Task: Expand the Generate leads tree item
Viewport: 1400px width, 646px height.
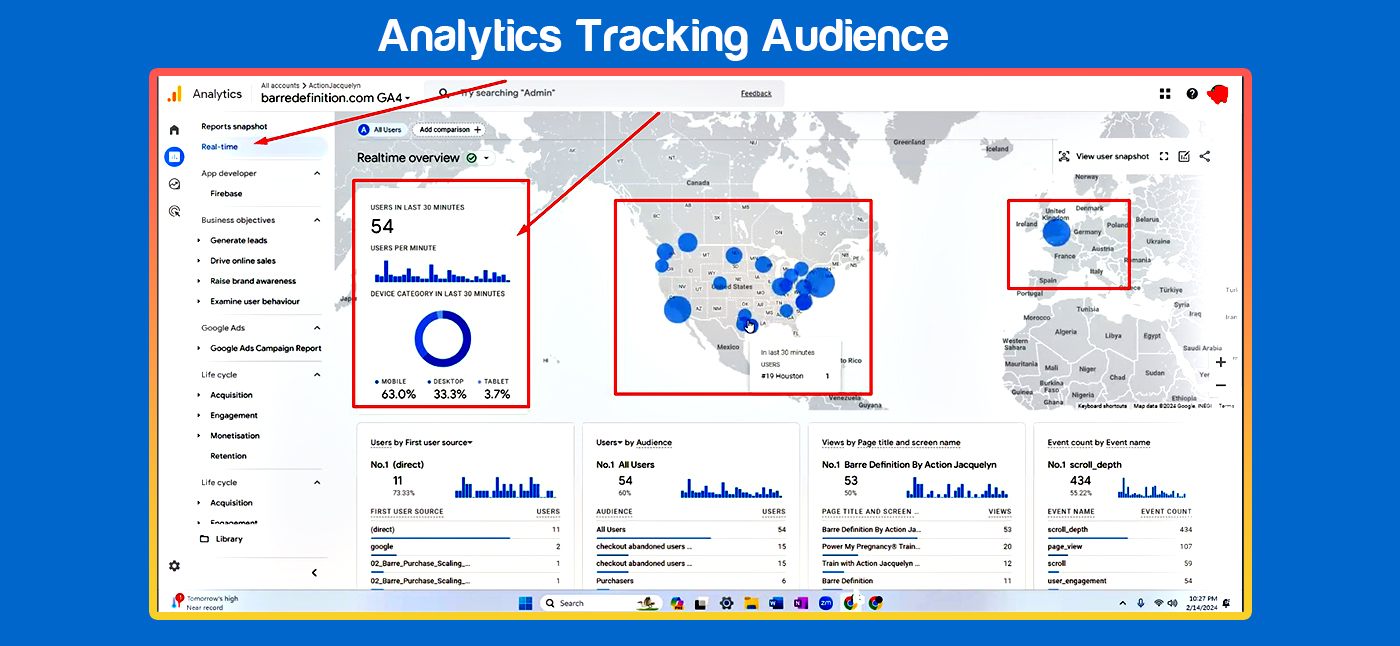Action: 199,240
